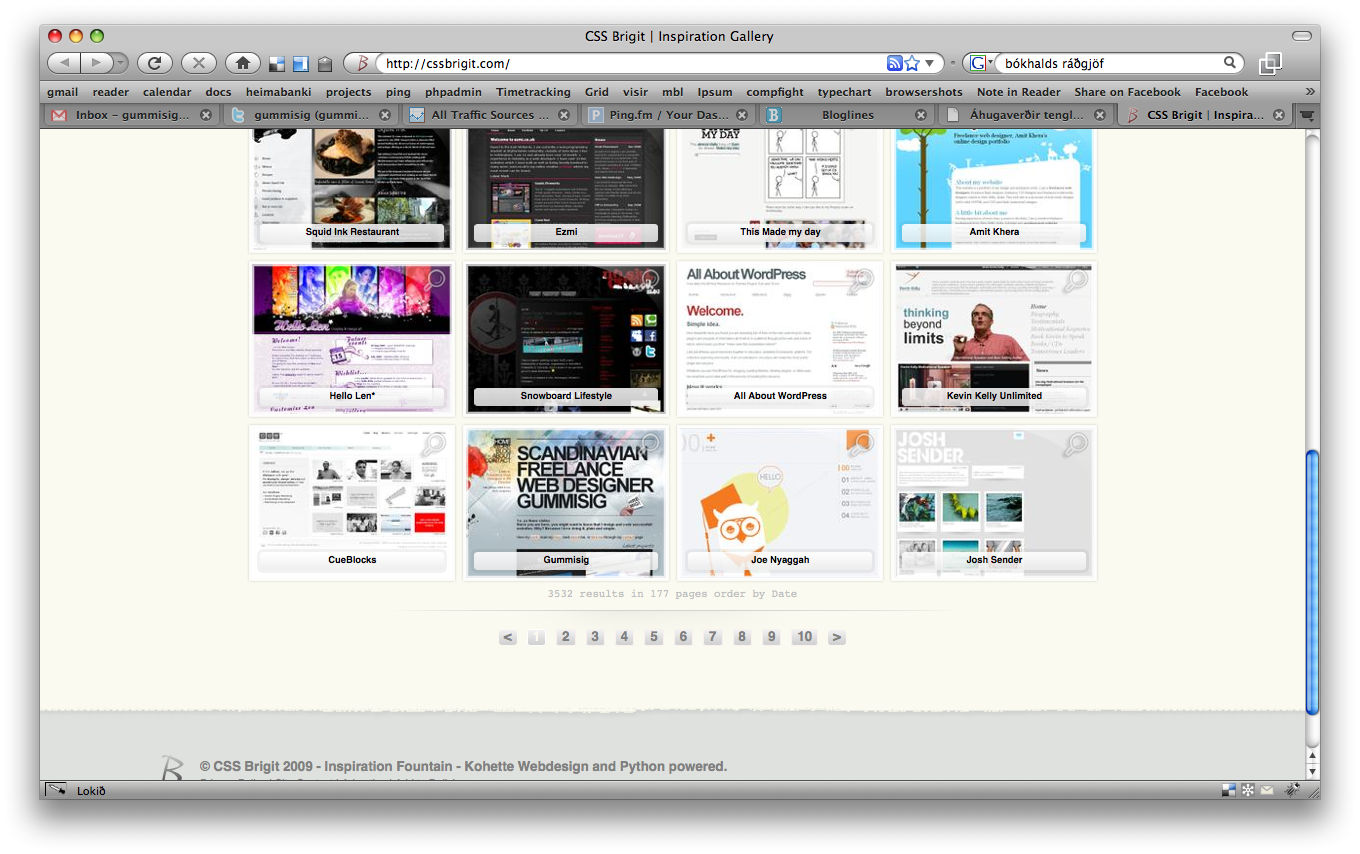Go back to the previous page
The height and width of the screenshot is (854, 1360).
coord(64,63)
